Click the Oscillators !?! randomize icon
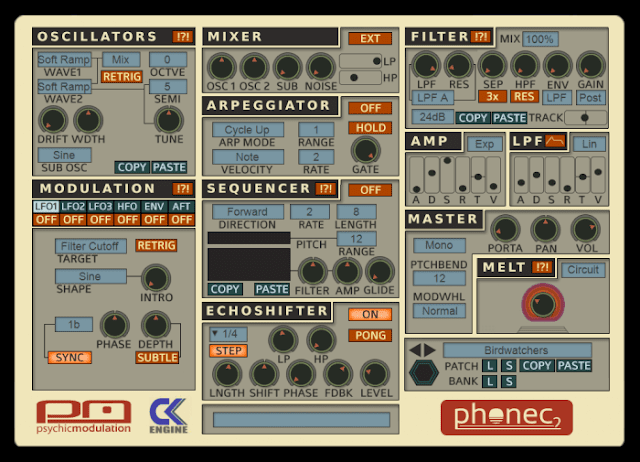 [x=182, y=37]
